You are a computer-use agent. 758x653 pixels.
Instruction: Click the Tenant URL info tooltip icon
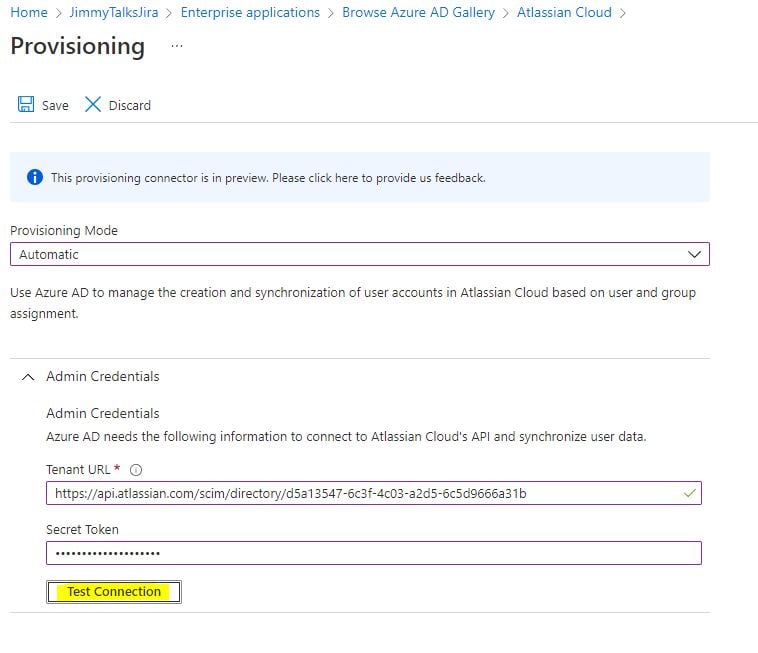point(136,470)
